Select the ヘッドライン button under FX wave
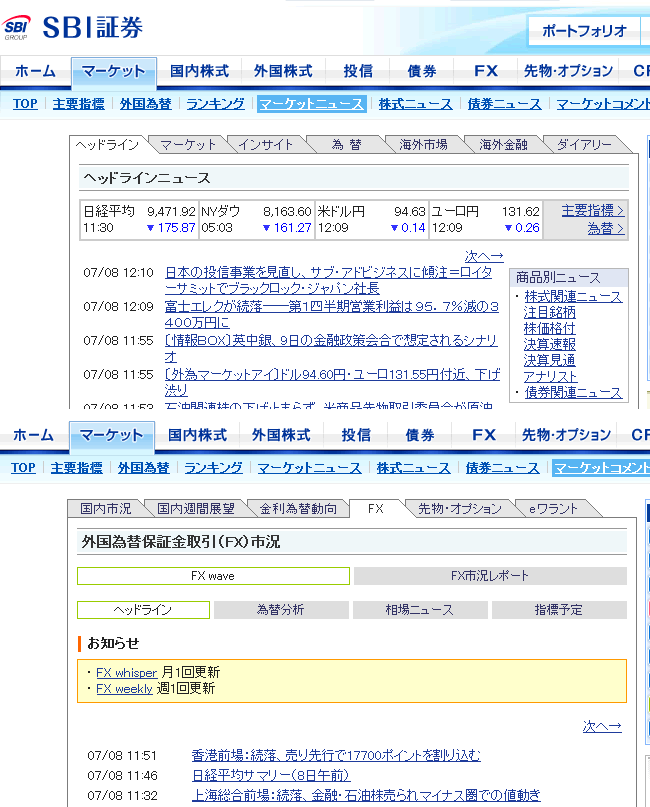The height and width of the screenshot is (807, 650). point(143,610)
